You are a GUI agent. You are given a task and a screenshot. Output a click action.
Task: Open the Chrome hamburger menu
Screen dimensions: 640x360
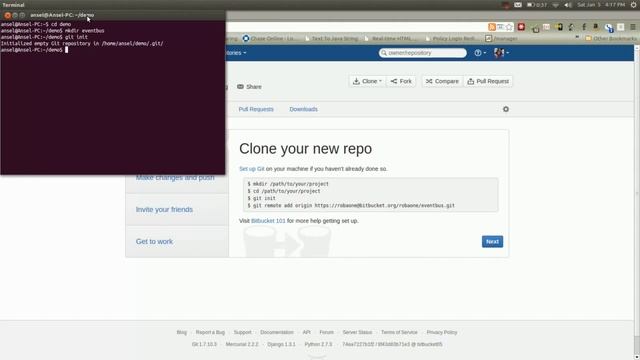[633, 27]
